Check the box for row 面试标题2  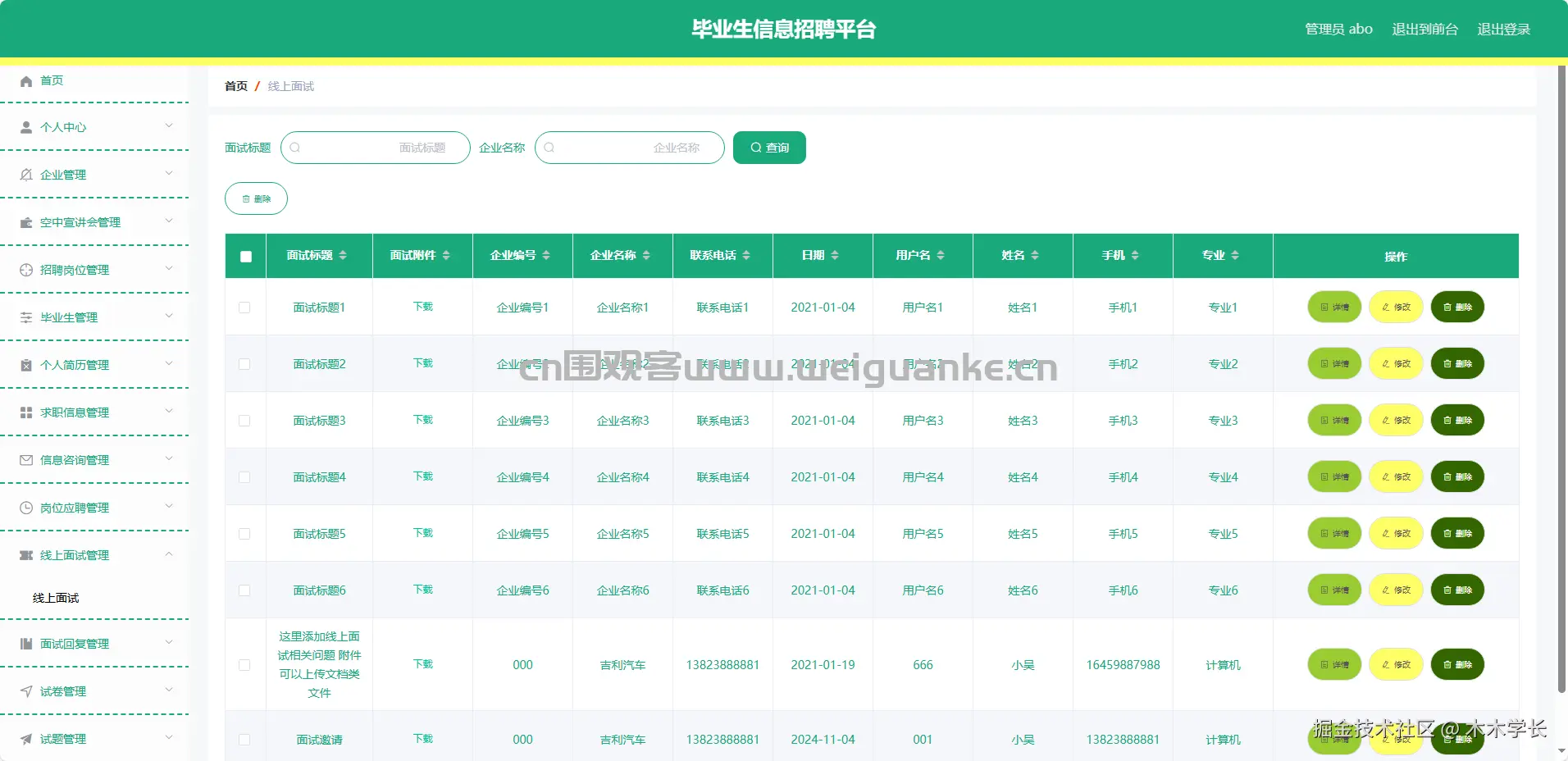244,364
